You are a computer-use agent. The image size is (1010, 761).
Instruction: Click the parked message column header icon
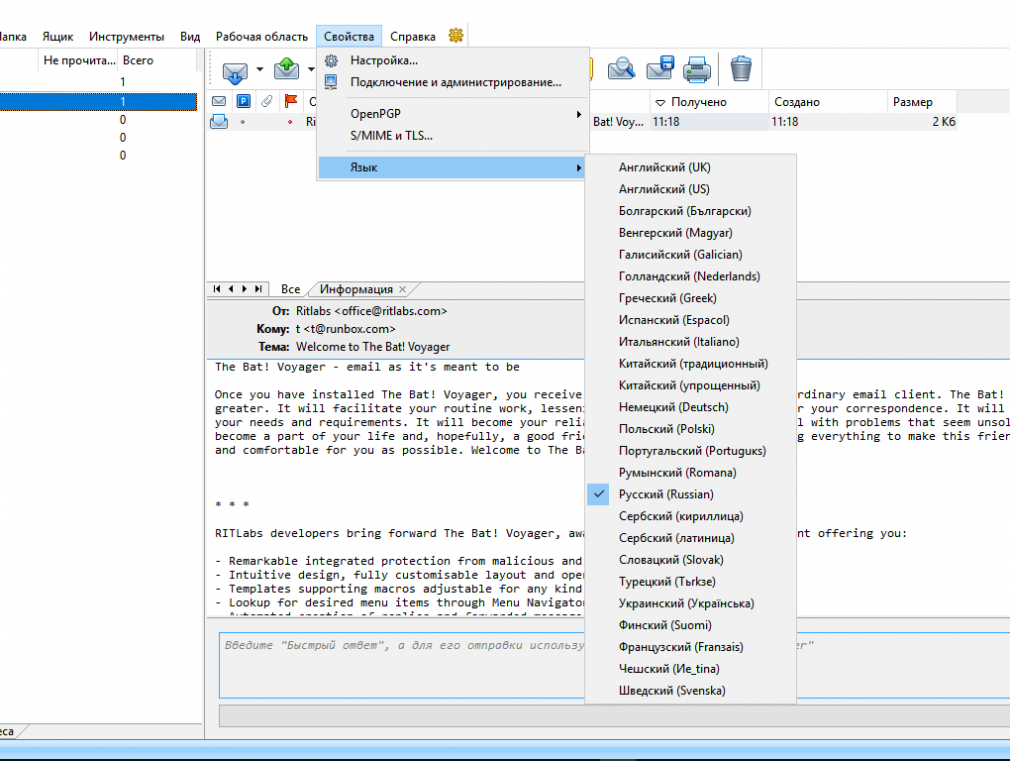(243, 101)
